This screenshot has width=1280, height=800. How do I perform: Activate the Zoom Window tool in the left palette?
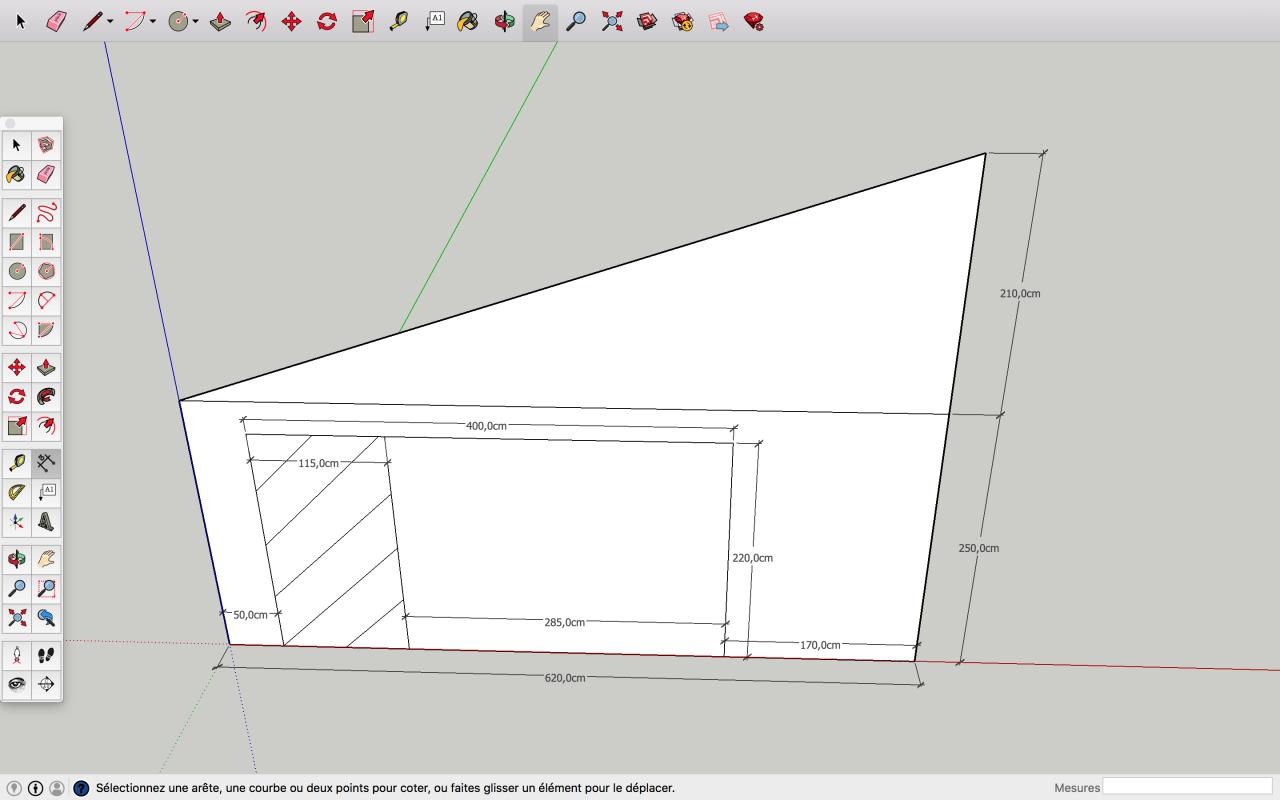[x=46, y=588]
